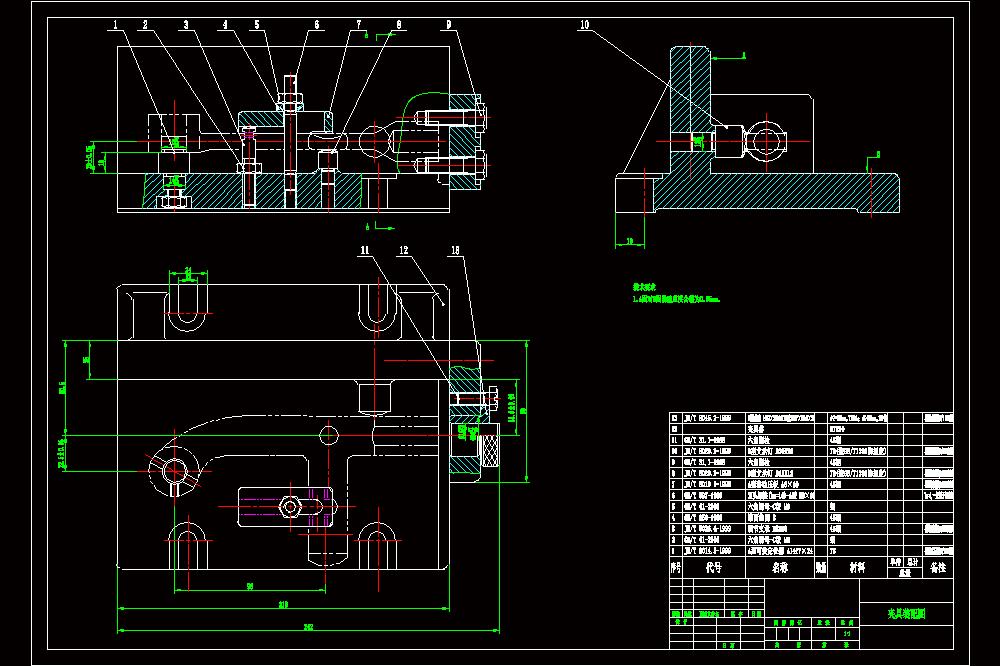Click the 95 horizontal dimension text
Screen dimensions: 1000x666
250,586
